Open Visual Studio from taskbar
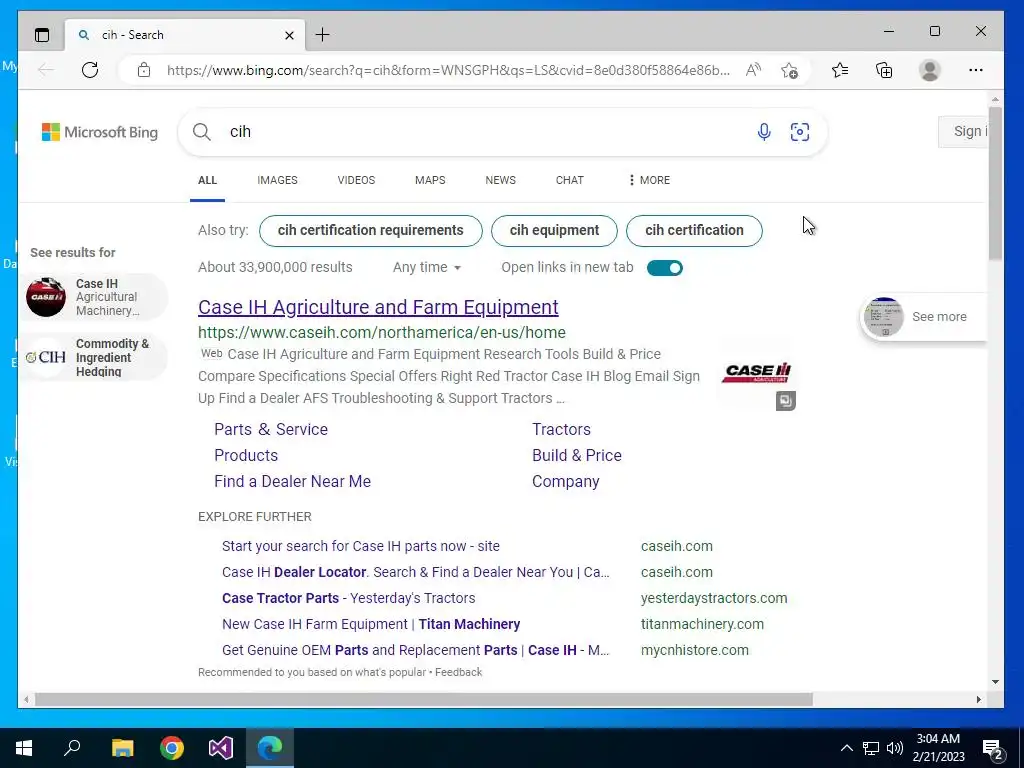The image size is (1024, 768). coord(221,748)
